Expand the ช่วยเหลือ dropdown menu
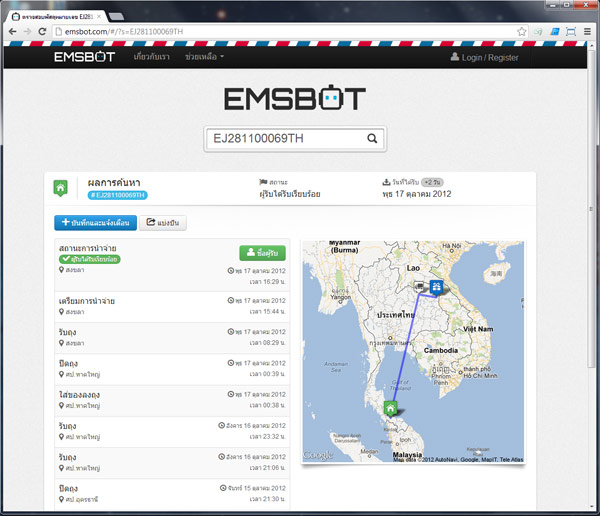This screenshot has height=516, width=600. (x=204, y=57)
